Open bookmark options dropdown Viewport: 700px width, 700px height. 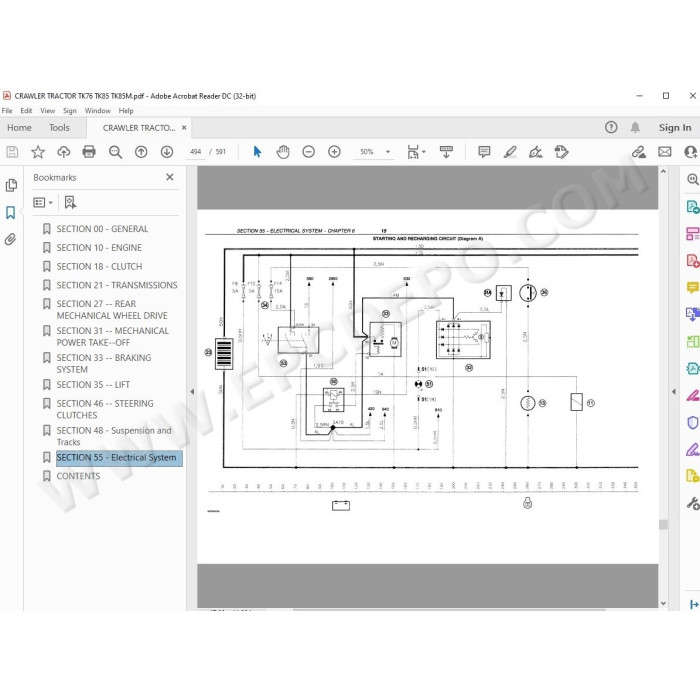[43, 203]
